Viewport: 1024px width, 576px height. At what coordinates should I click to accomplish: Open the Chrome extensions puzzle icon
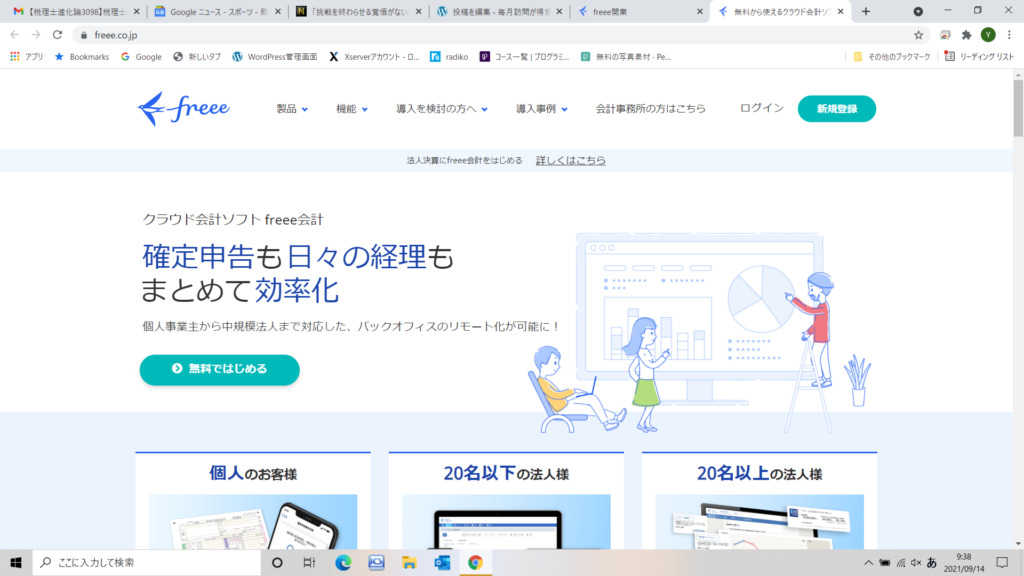[966, 34]
